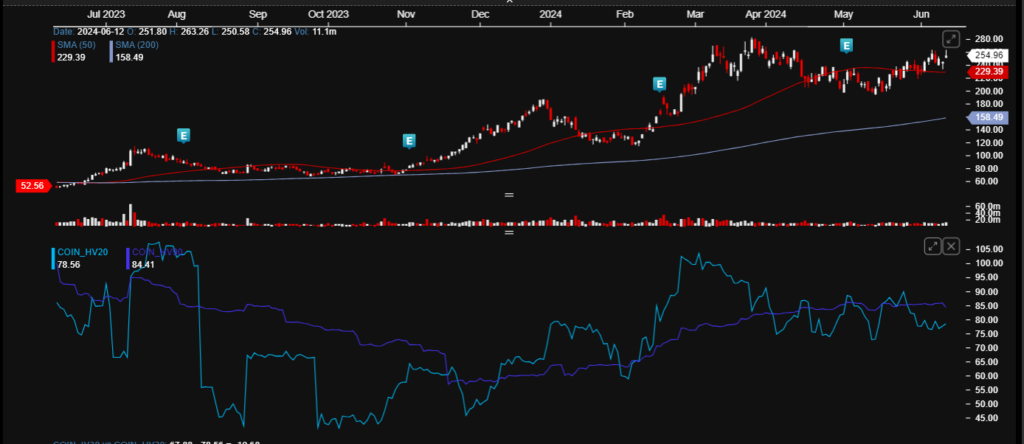1024x444 pixels.
Task: Expand the historical volatility pane
Action: (x=932, y=246)
